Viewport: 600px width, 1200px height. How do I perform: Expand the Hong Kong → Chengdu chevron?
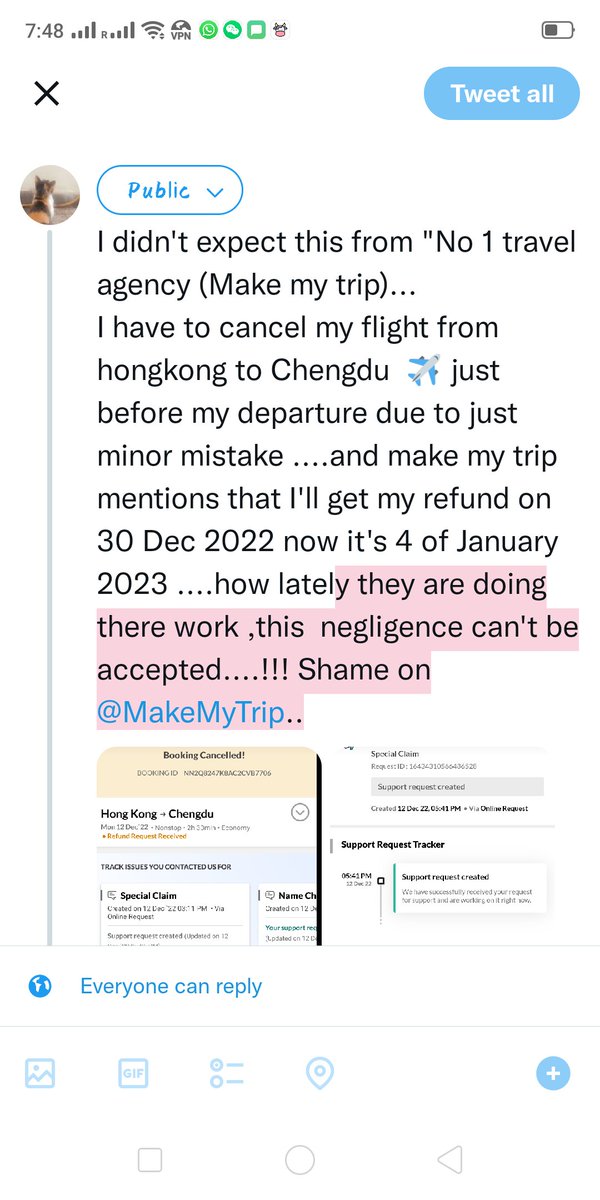point(299,812)
